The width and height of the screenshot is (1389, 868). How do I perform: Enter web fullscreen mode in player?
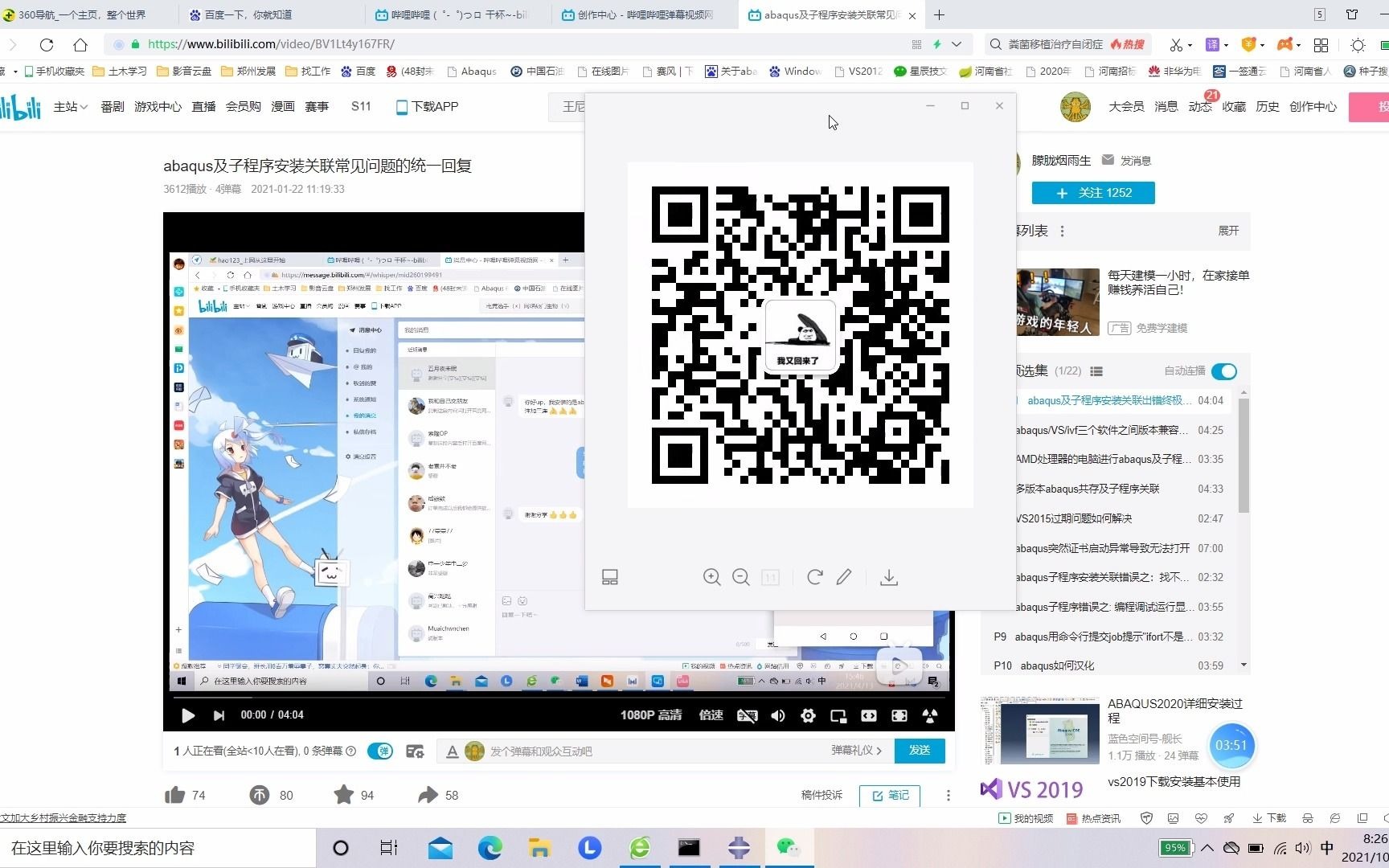(899, 715)
